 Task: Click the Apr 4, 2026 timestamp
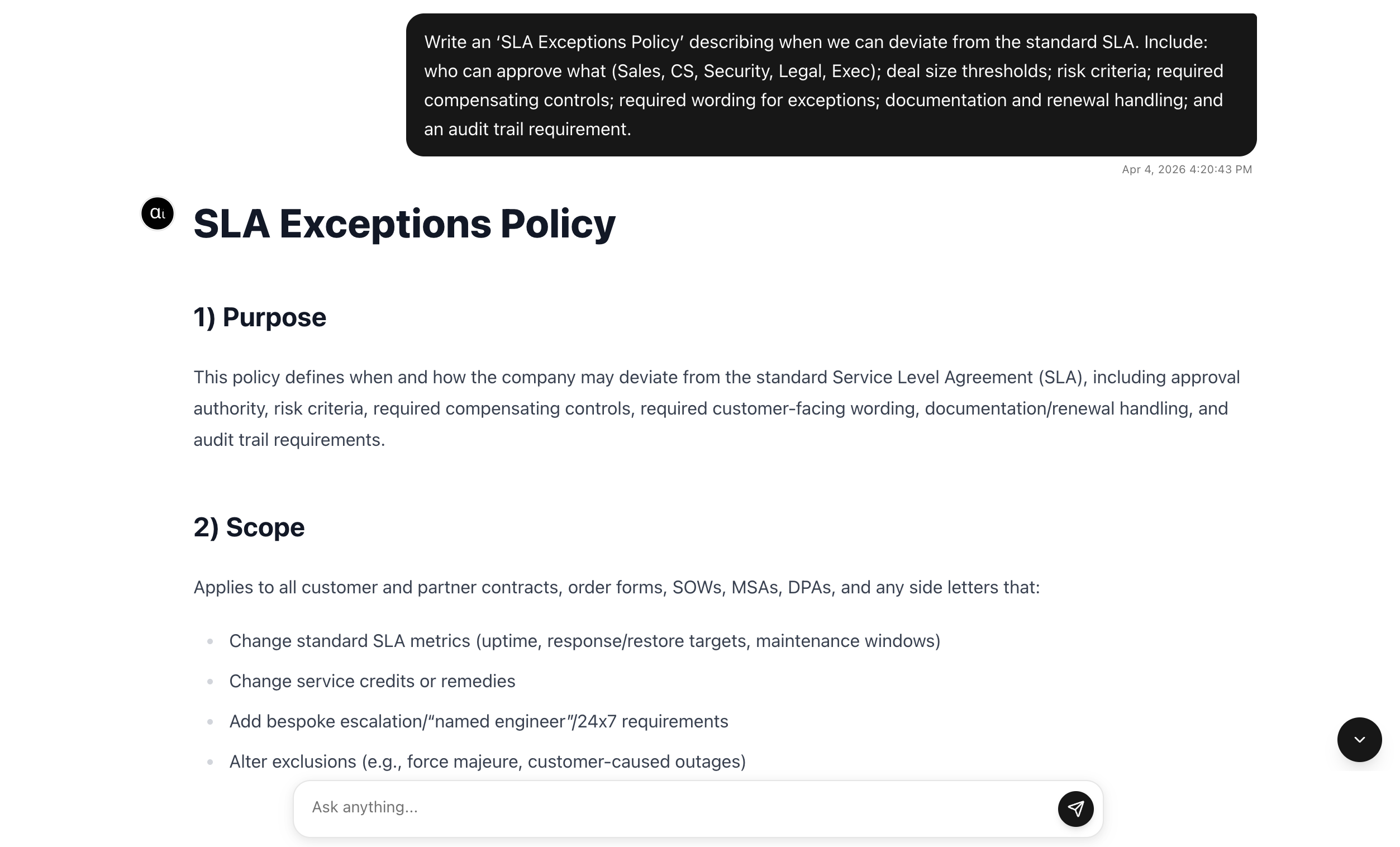(1187, 169)
